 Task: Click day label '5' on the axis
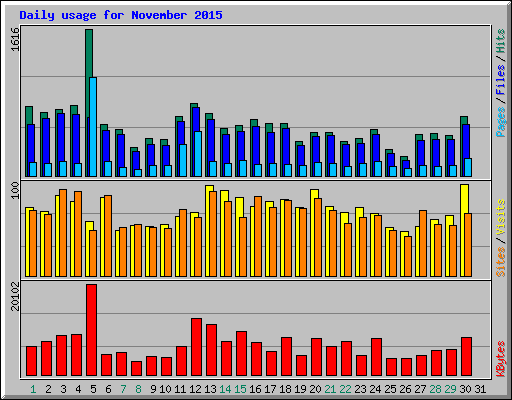[93, 389]
